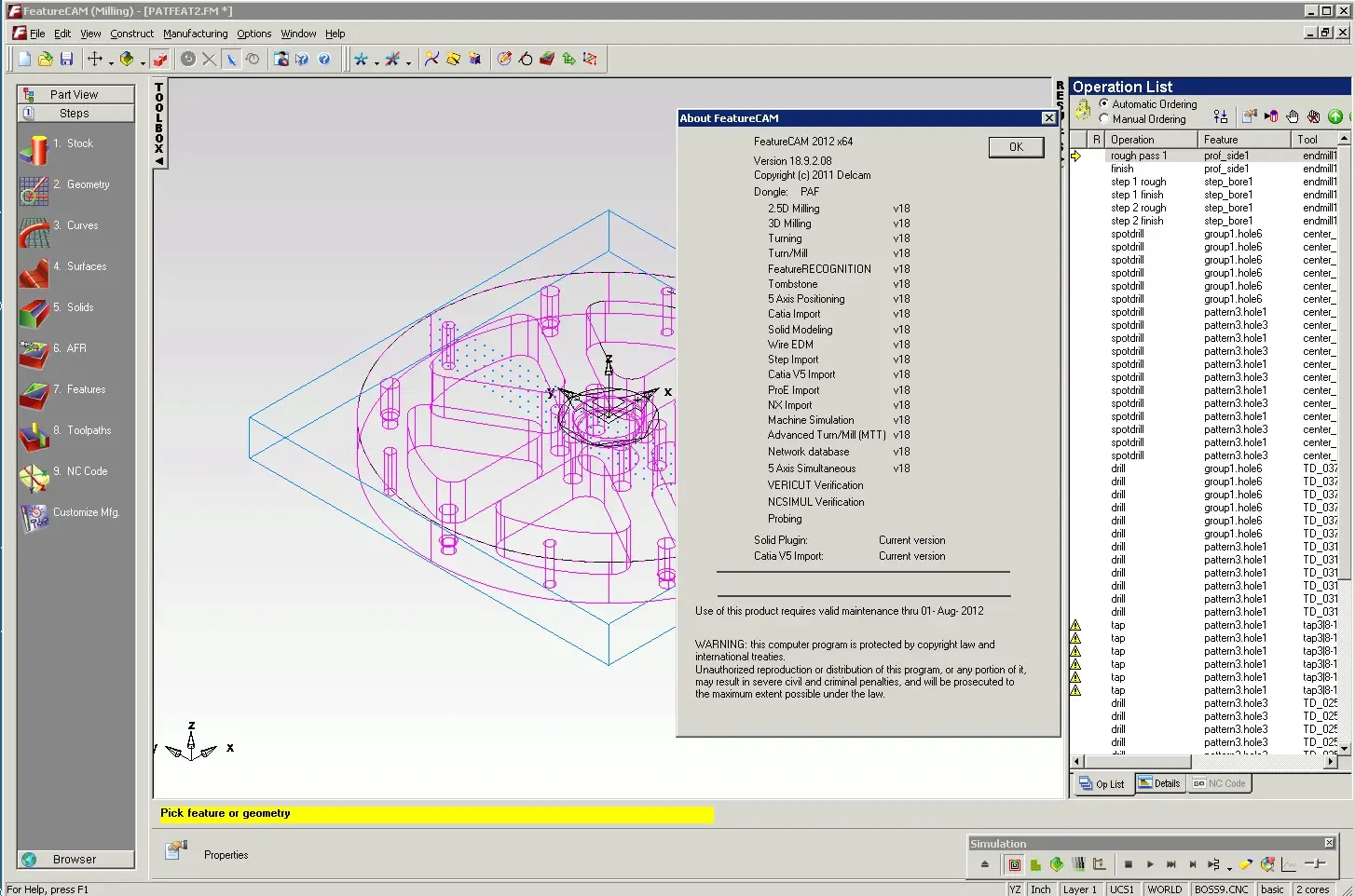Click the Operation List scroll-down arrow
Image resolution: width=1355 pixels, height=896 pixels.
1344,747
